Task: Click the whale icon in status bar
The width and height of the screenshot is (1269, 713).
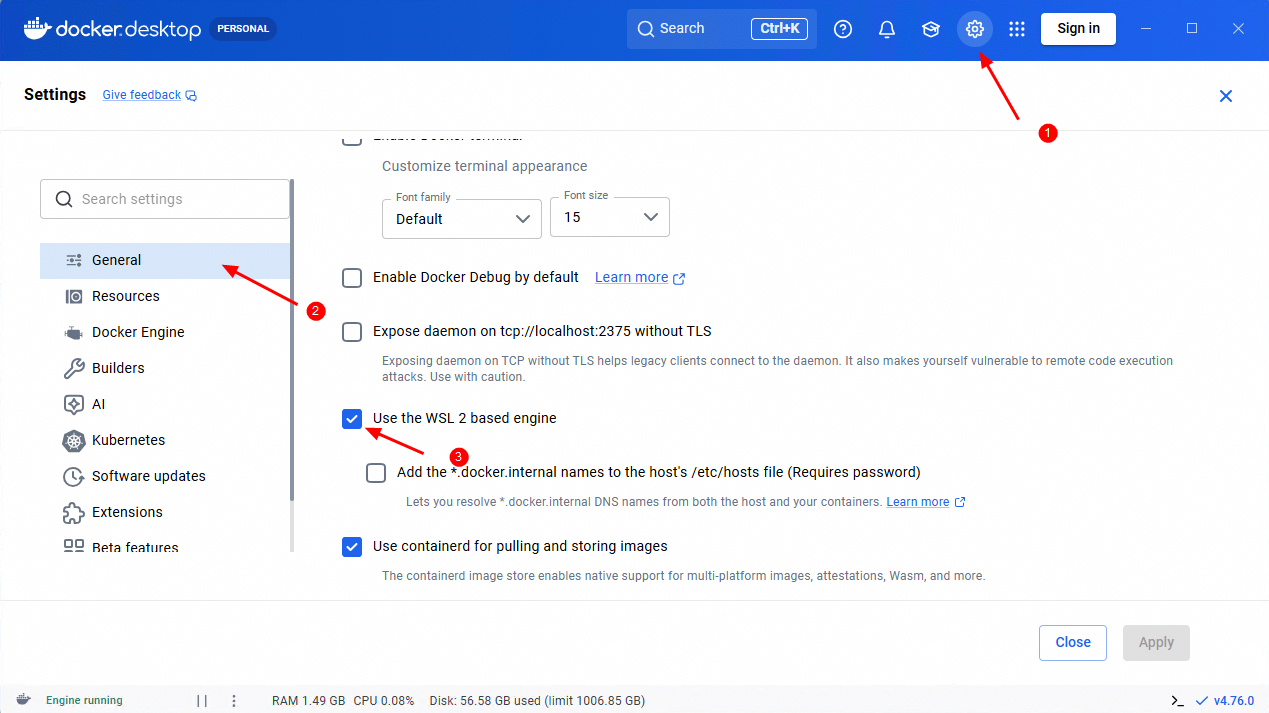Action: (23, 700)
